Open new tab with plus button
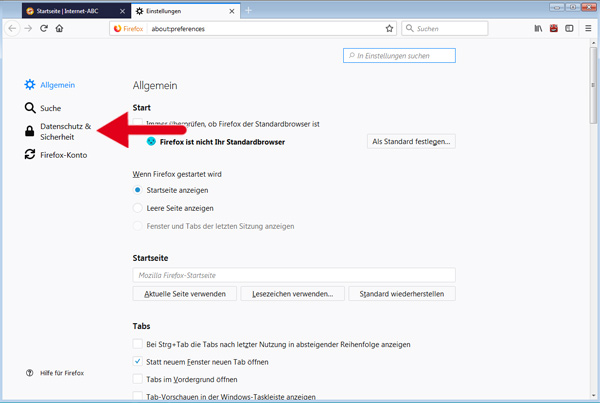Viewport: 600px width, 403px height. coord(248,10)
